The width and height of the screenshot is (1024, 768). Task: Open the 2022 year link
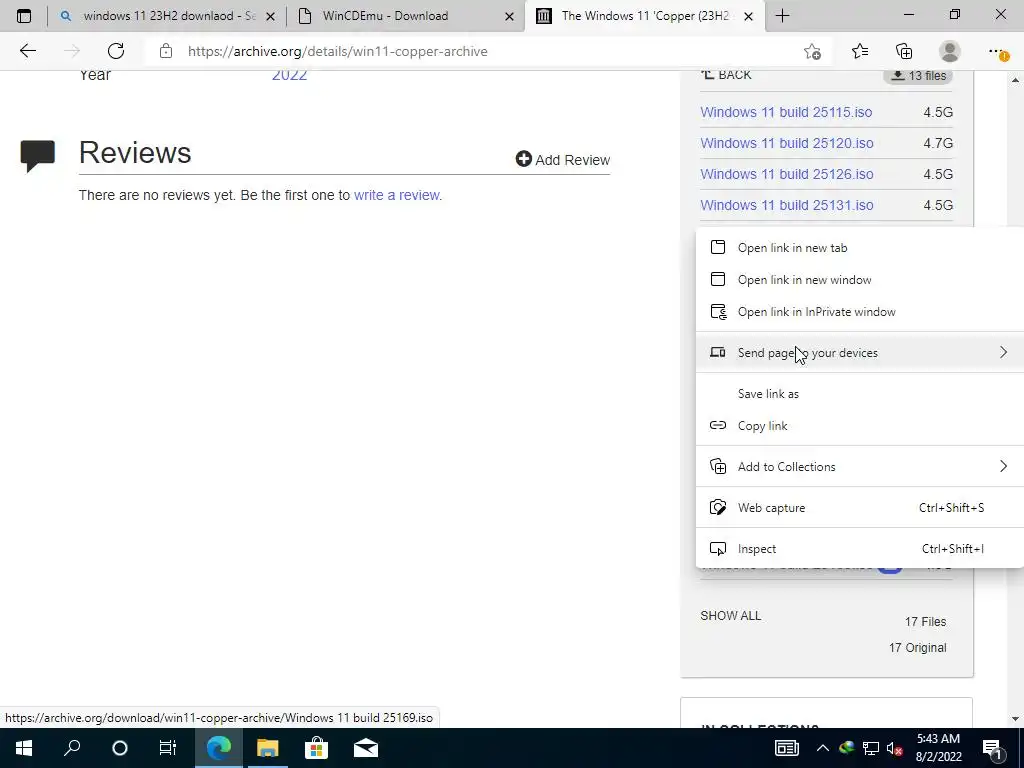tap(289, 75)
